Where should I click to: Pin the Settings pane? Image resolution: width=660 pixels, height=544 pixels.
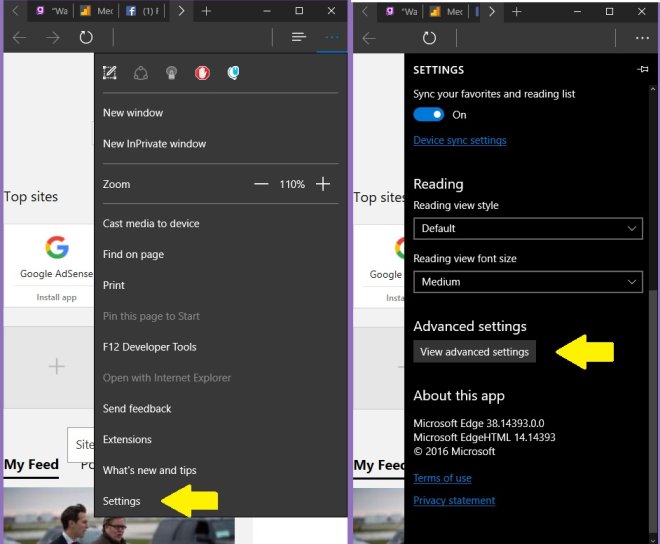[x=643, y=69]
